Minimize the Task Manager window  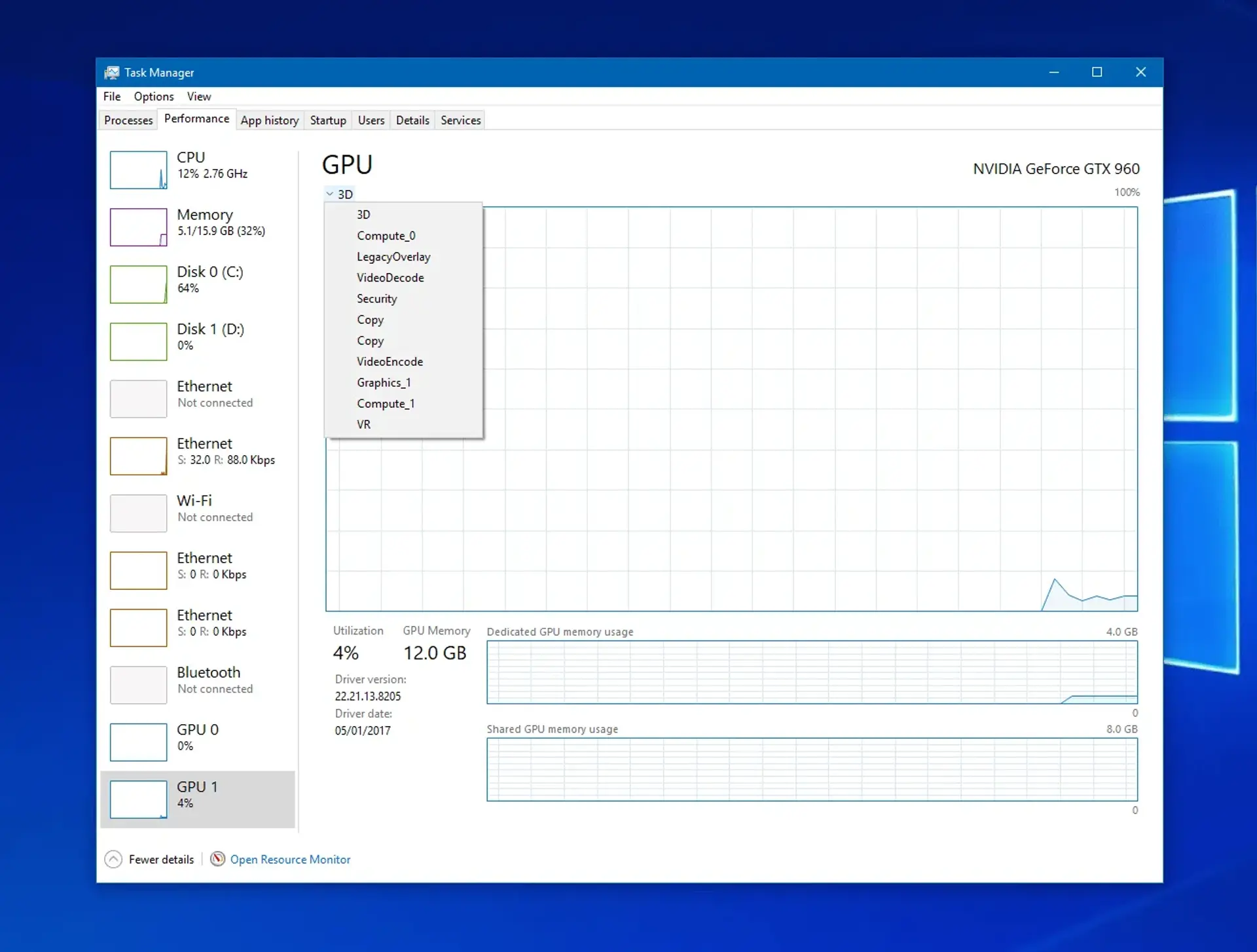(1054, 72)
